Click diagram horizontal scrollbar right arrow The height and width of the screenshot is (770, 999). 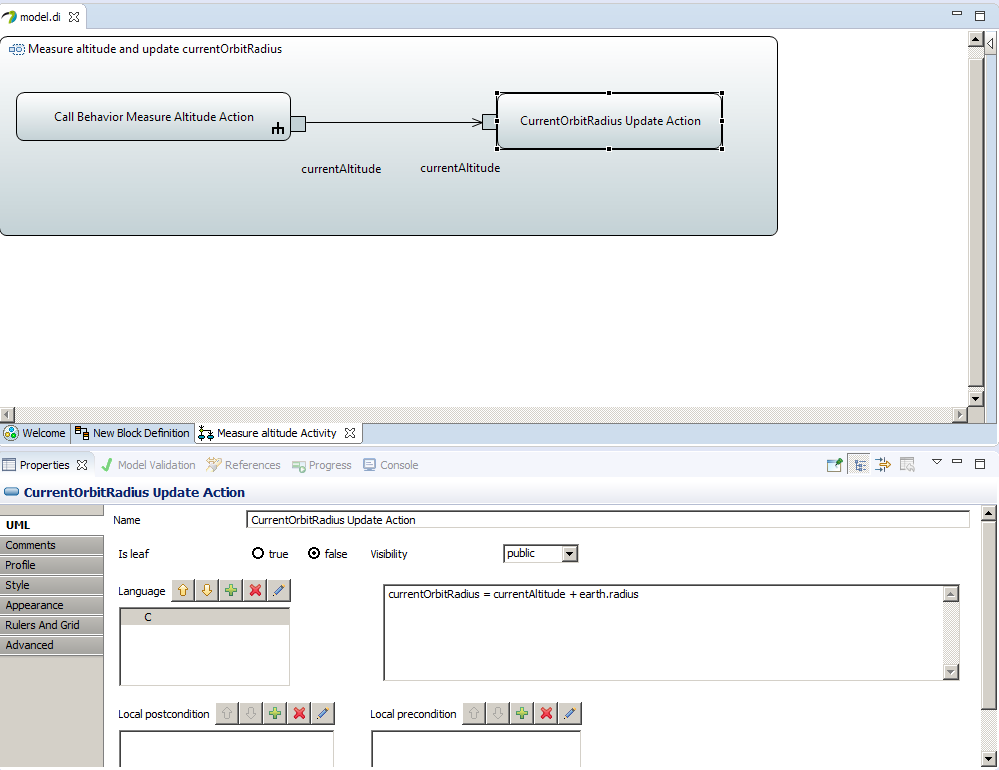[959, 414]
